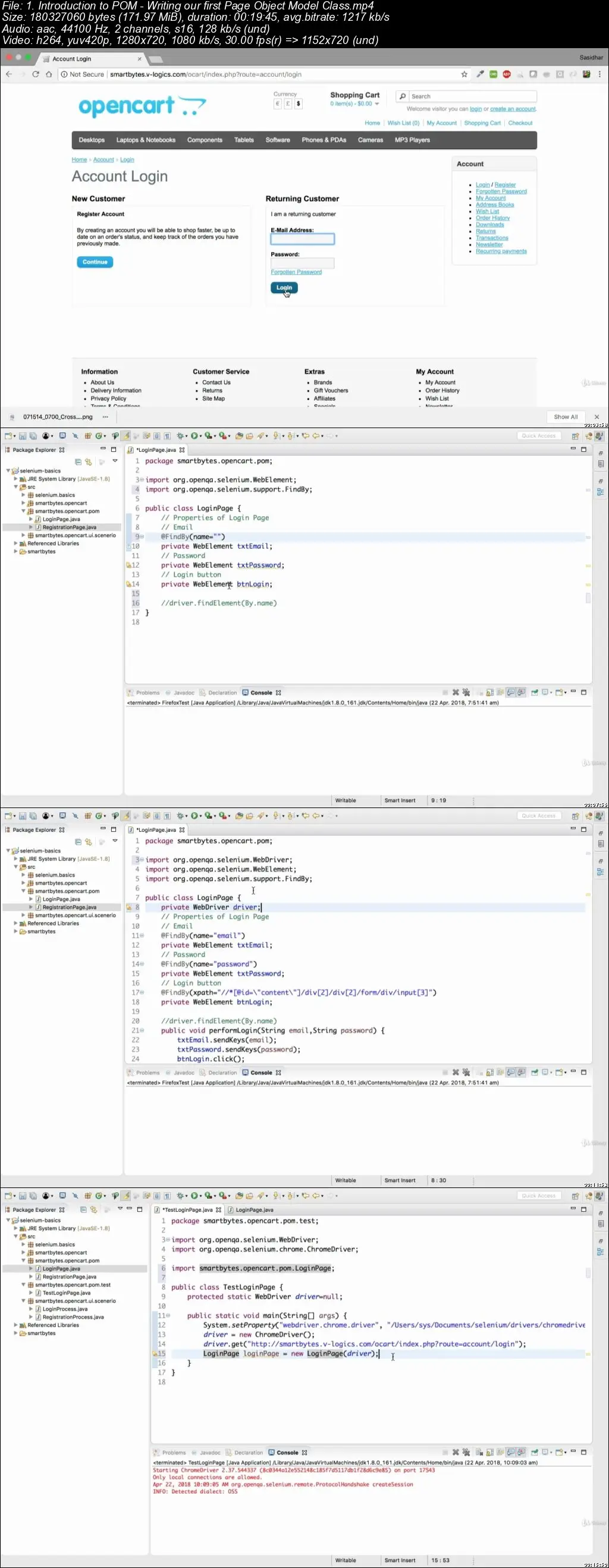Select TestLoginPage.java in Package Explorer tree
This screenshot has width=609, height=1568.
pyautogui.click(x=67, y=1293)
